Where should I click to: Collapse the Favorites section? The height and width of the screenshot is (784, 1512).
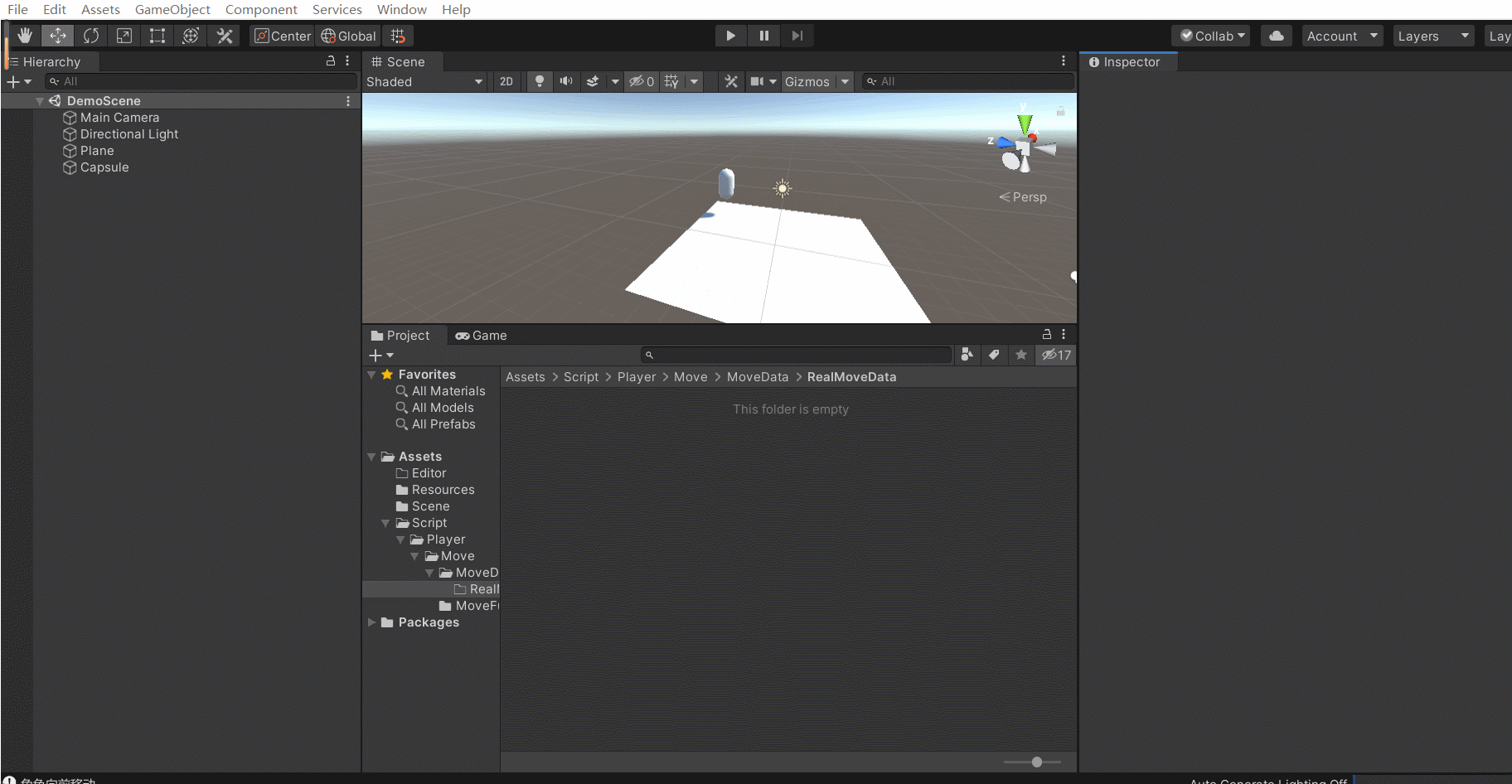click(x=371, y=375)
